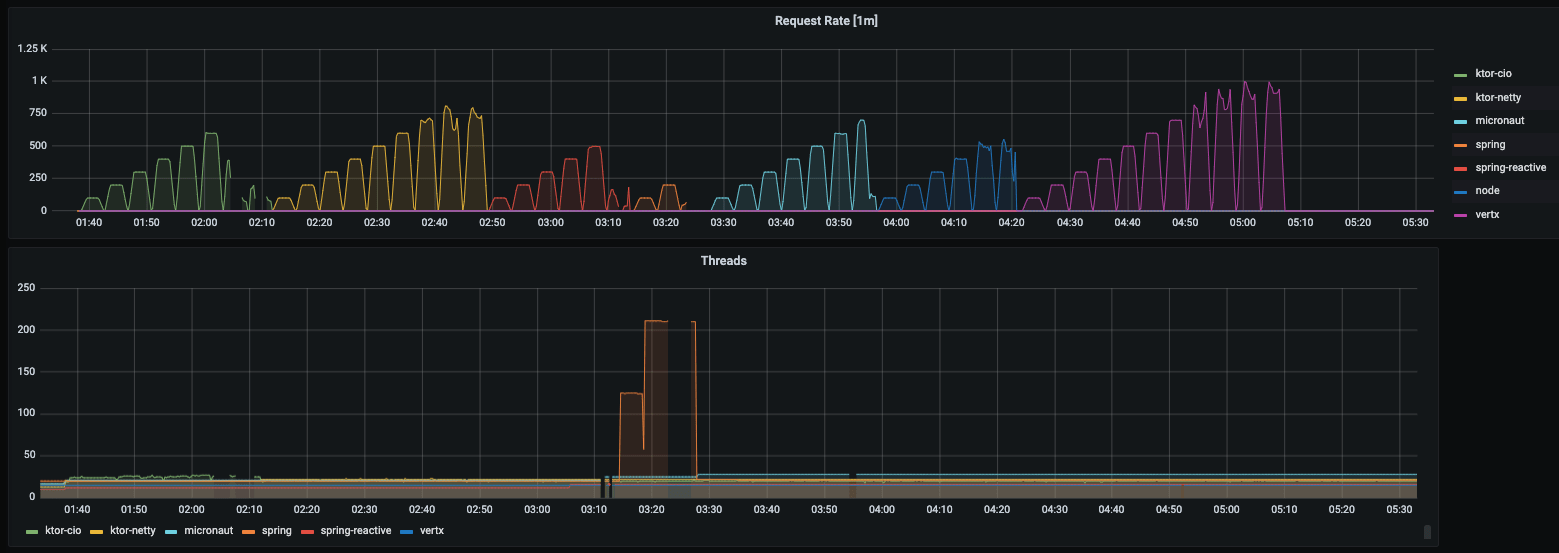Toggle ktor-netty series in Threads legend
The height and width of the screenshot is (553, 1559).
[x=132, y=531]
